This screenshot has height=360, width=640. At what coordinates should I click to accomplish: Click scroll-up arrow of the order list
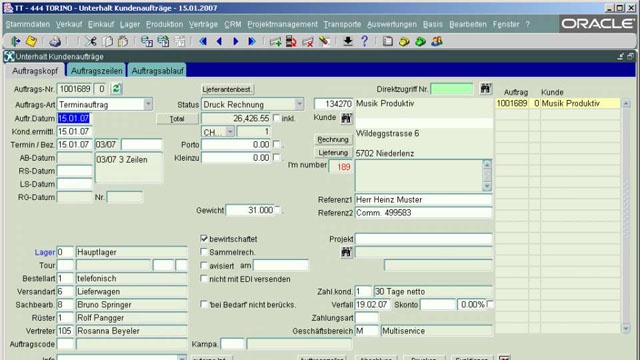coord(626,103)
